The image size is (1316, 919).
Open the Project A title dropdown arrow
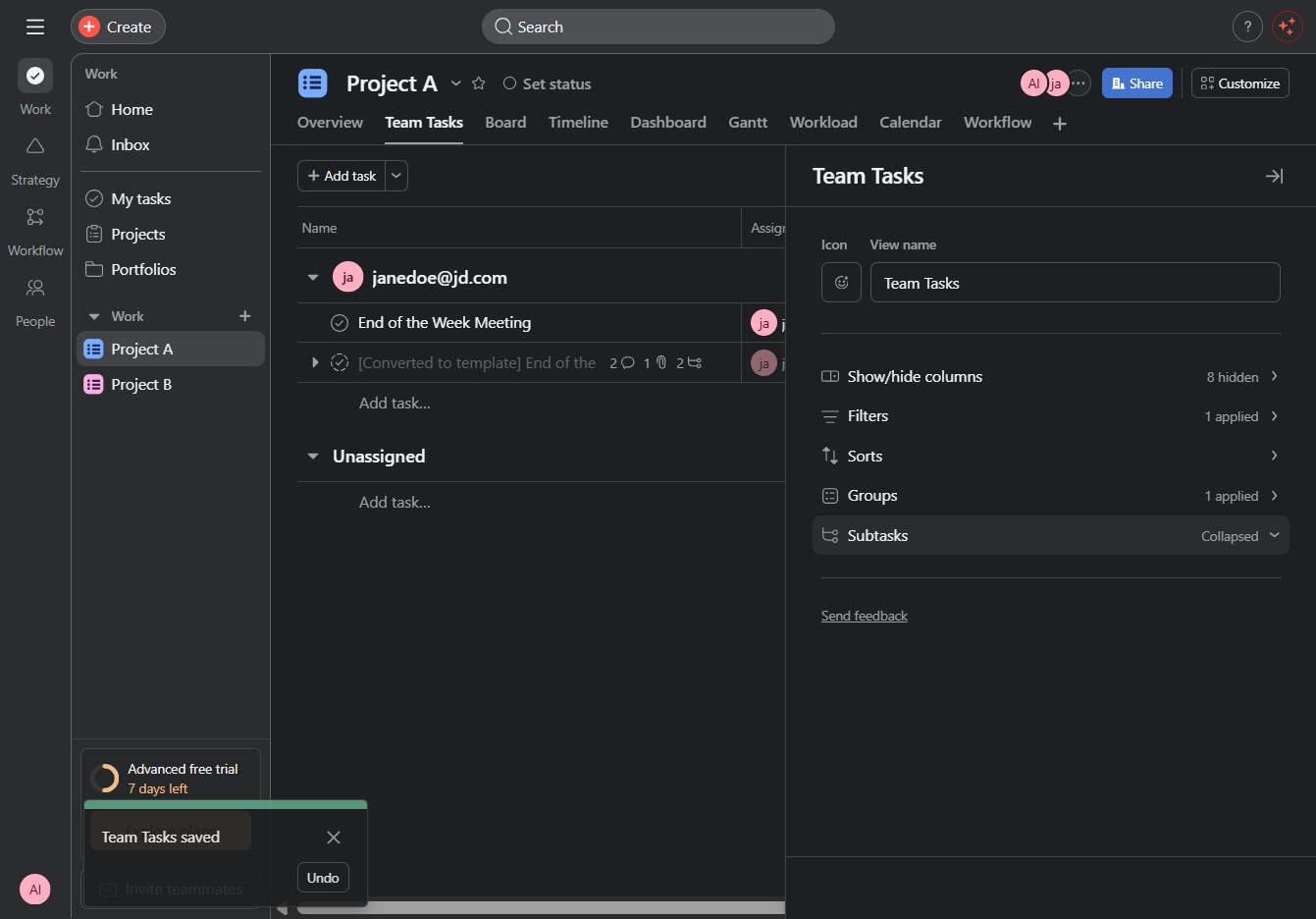pos(455,83)
